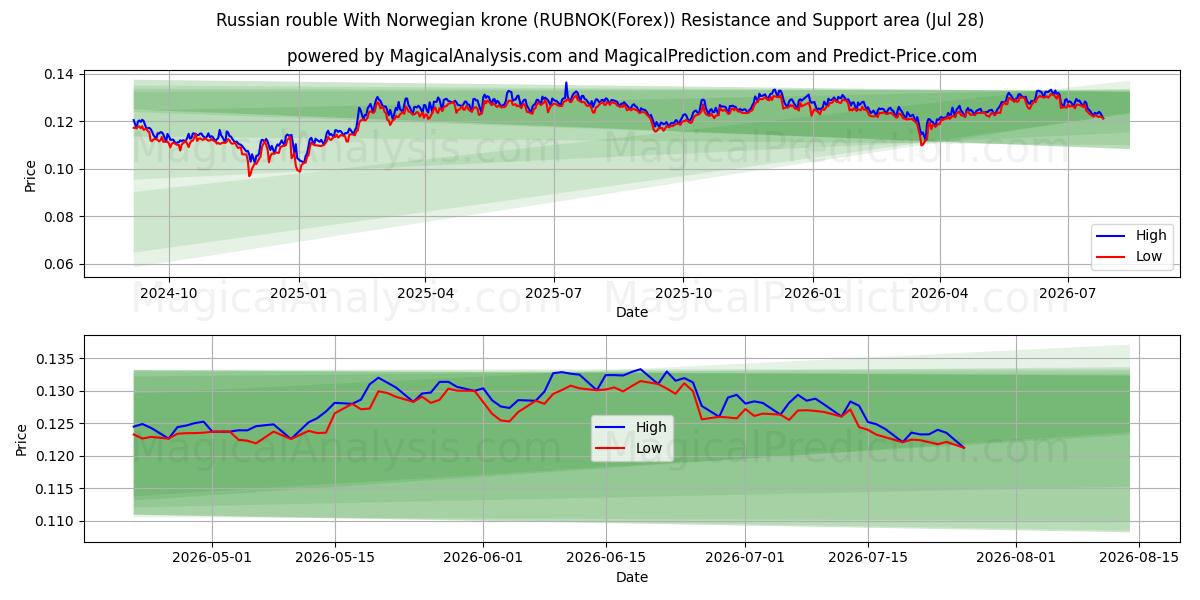The height and width of the screenshot is (600, 1200).
Task: Click the 2026-05-01 date tick label
Action: (x=211, y=558)
